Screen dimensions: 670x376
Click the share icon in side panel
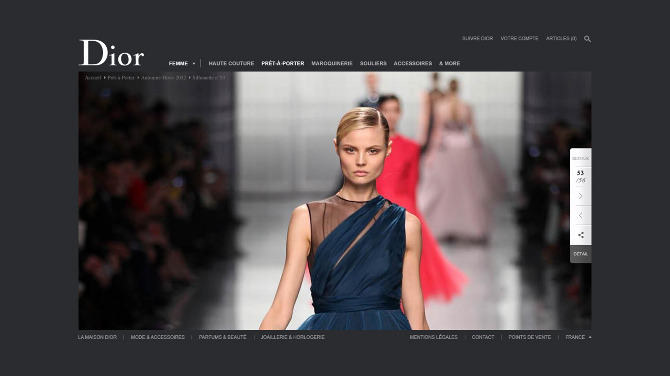pos(580,235)
